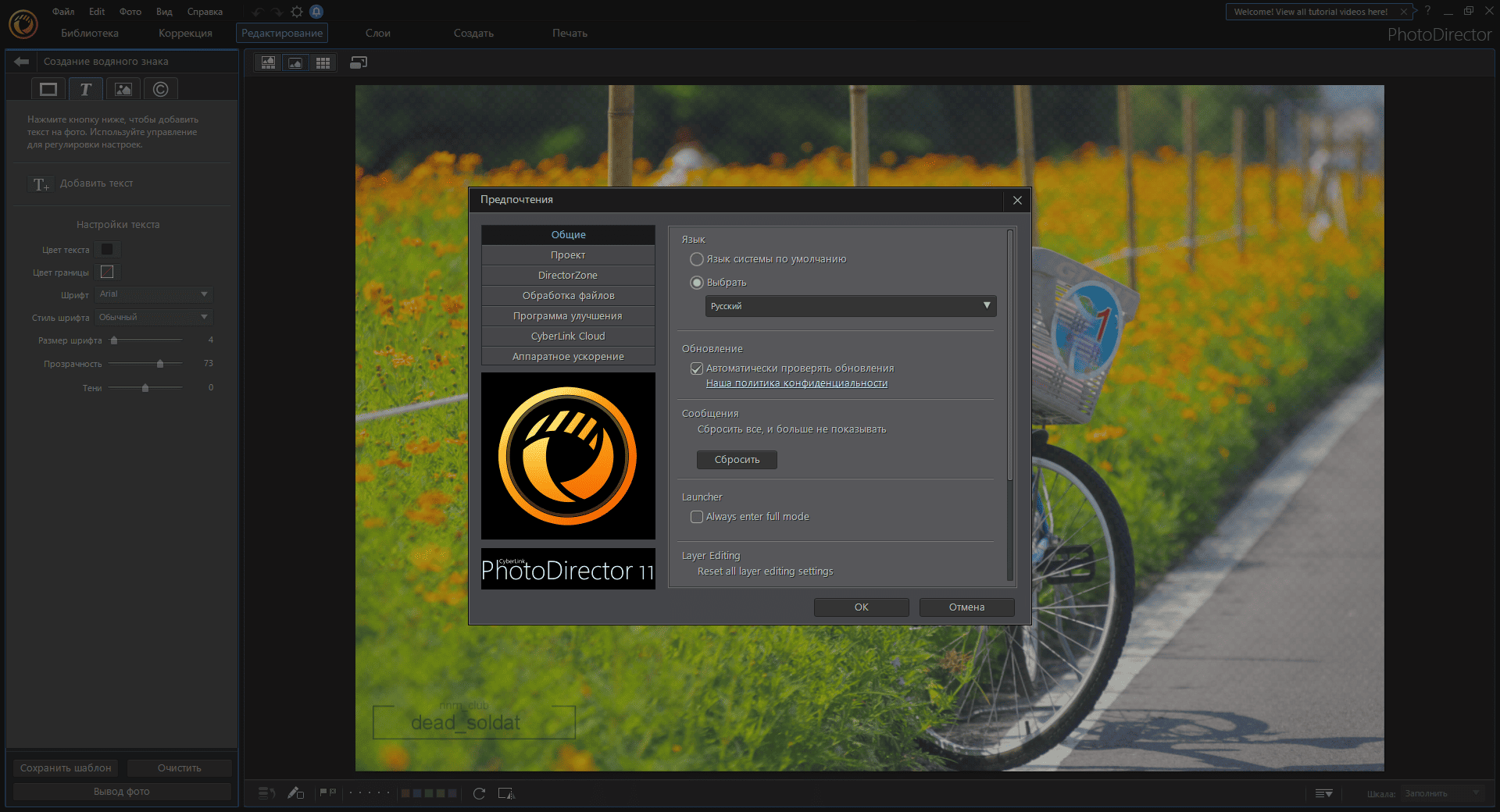Select the Выбрать language radio button
This screenshot has width=1500, height=812.
click(697, 283)
